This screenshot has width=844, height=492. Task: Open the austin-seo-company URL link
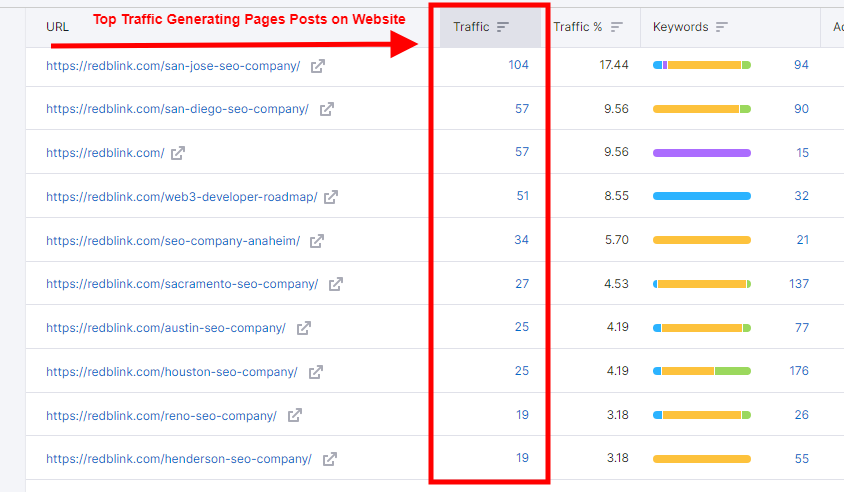pyautogui.click(x=166, y=328)
